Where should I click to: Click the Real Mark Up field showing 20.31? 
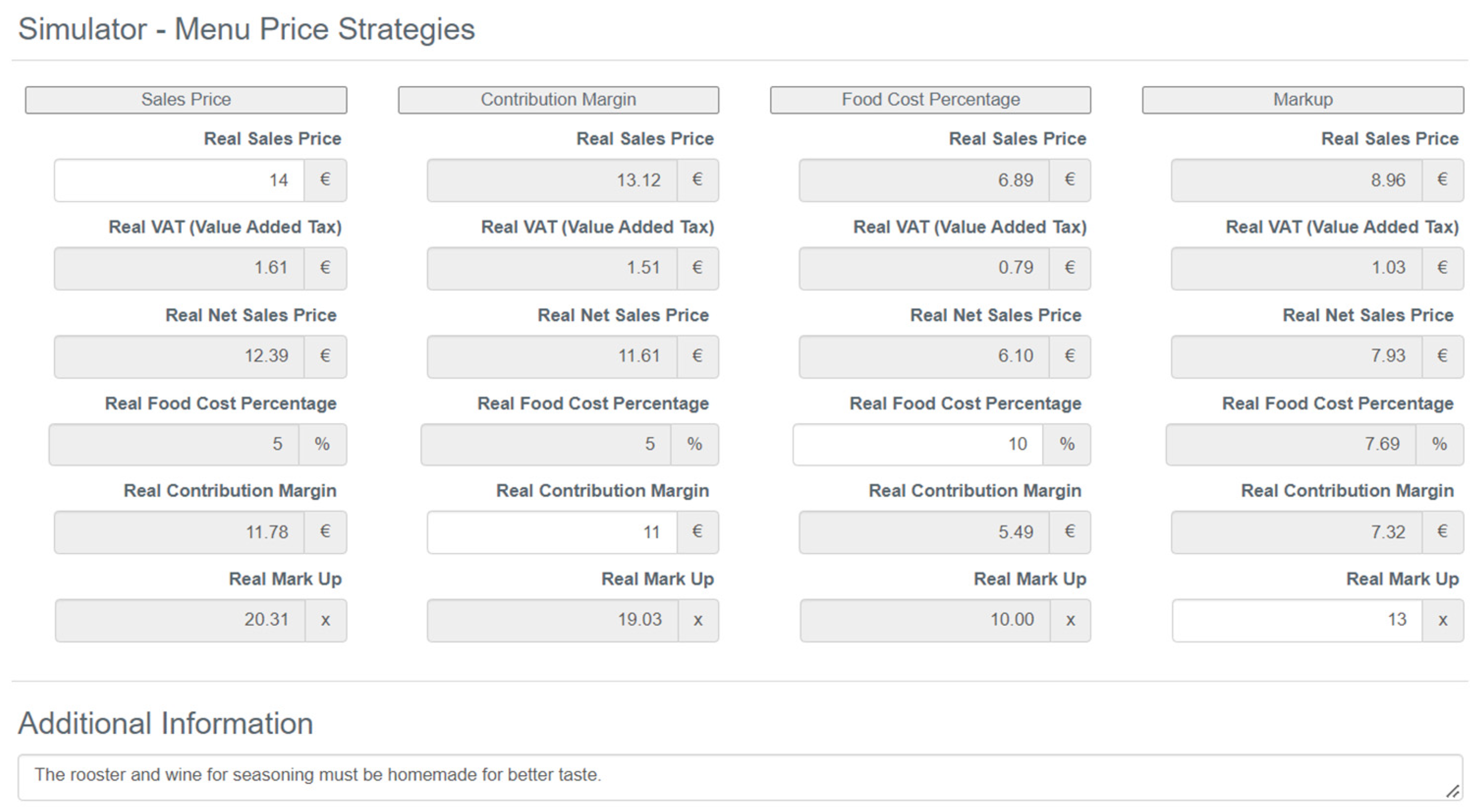(x=180, y=620)
